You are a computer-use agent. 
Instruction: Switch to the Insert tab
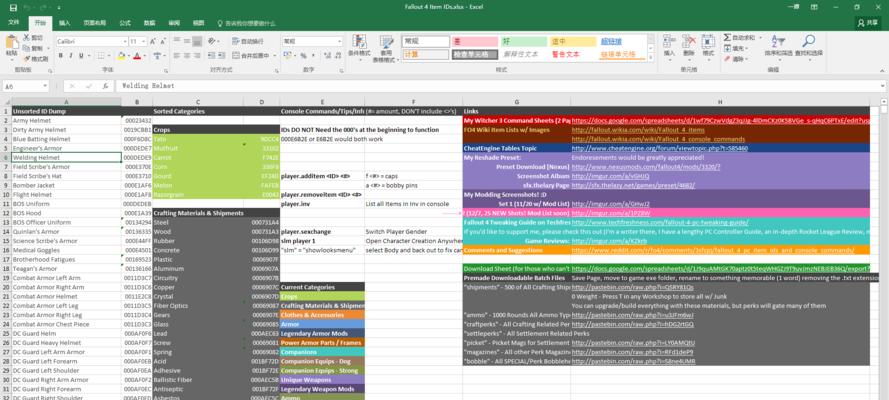(65, 23)
